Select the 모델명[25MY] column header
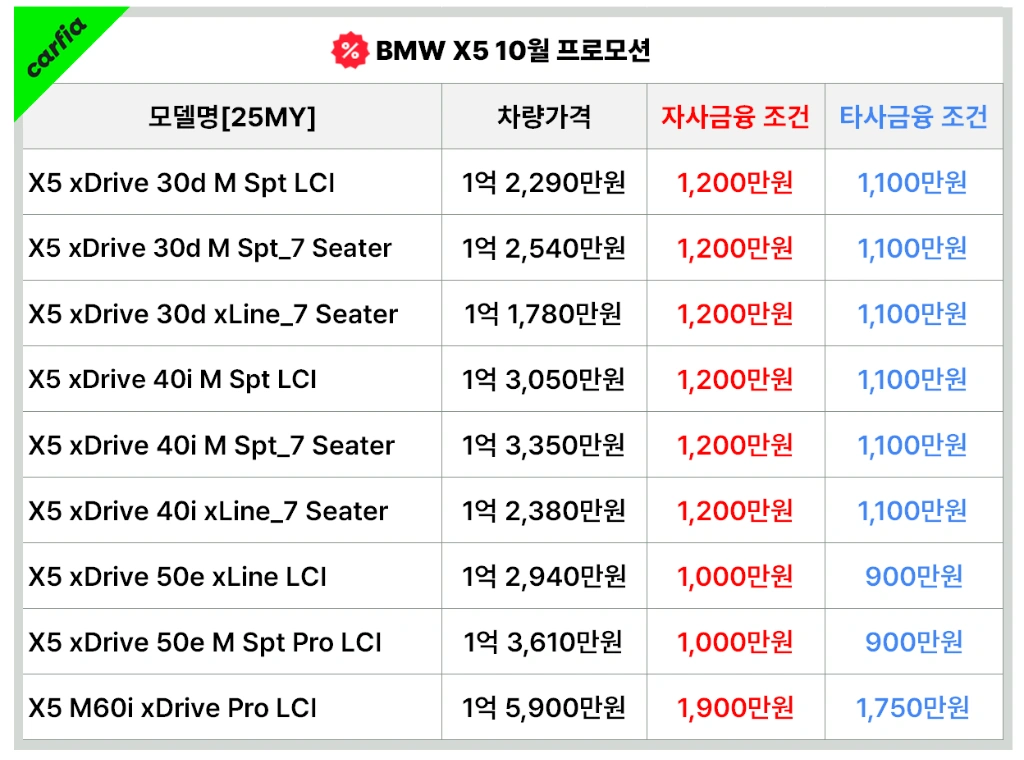The width and height of the screenshot is (1024, 760). click(x=231, y=117)
